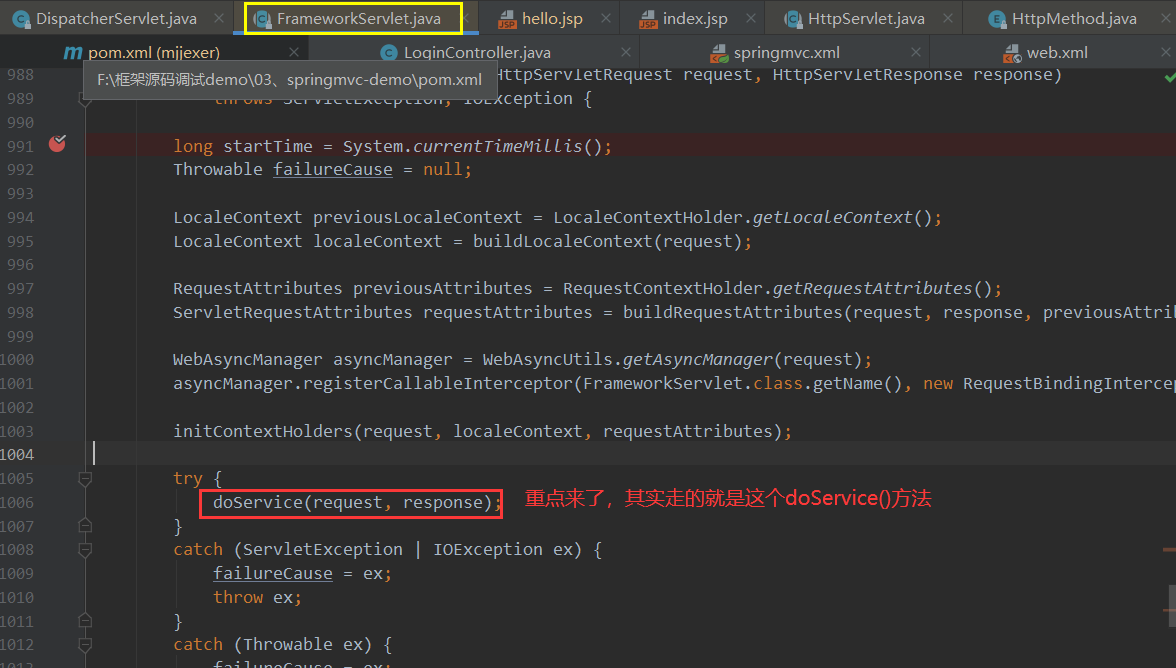This screenshot has width=1176, height=668.
Task: Click the class icon on HttpServlet.java tab
Action: [793, 19]
